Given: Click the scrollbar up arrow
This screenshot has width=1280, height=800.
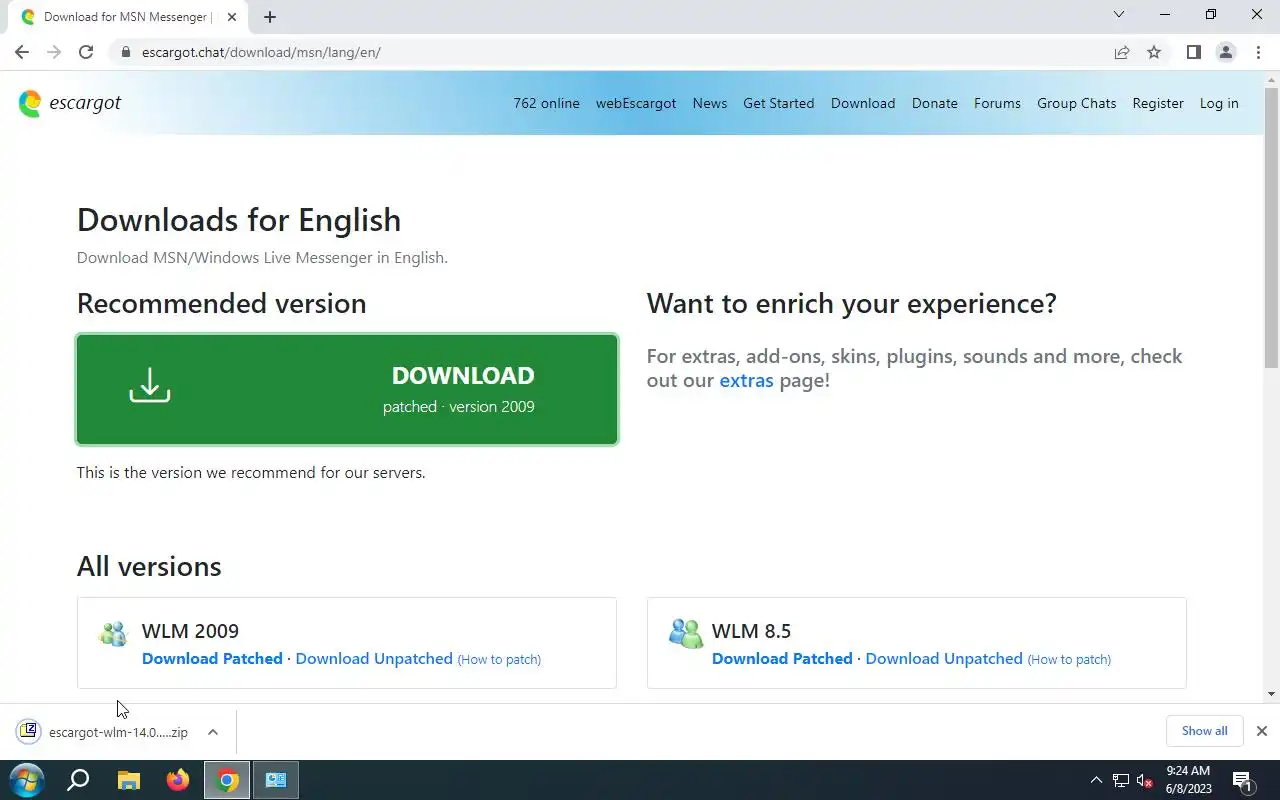Looking at the screenshot, I should 1271,79.
